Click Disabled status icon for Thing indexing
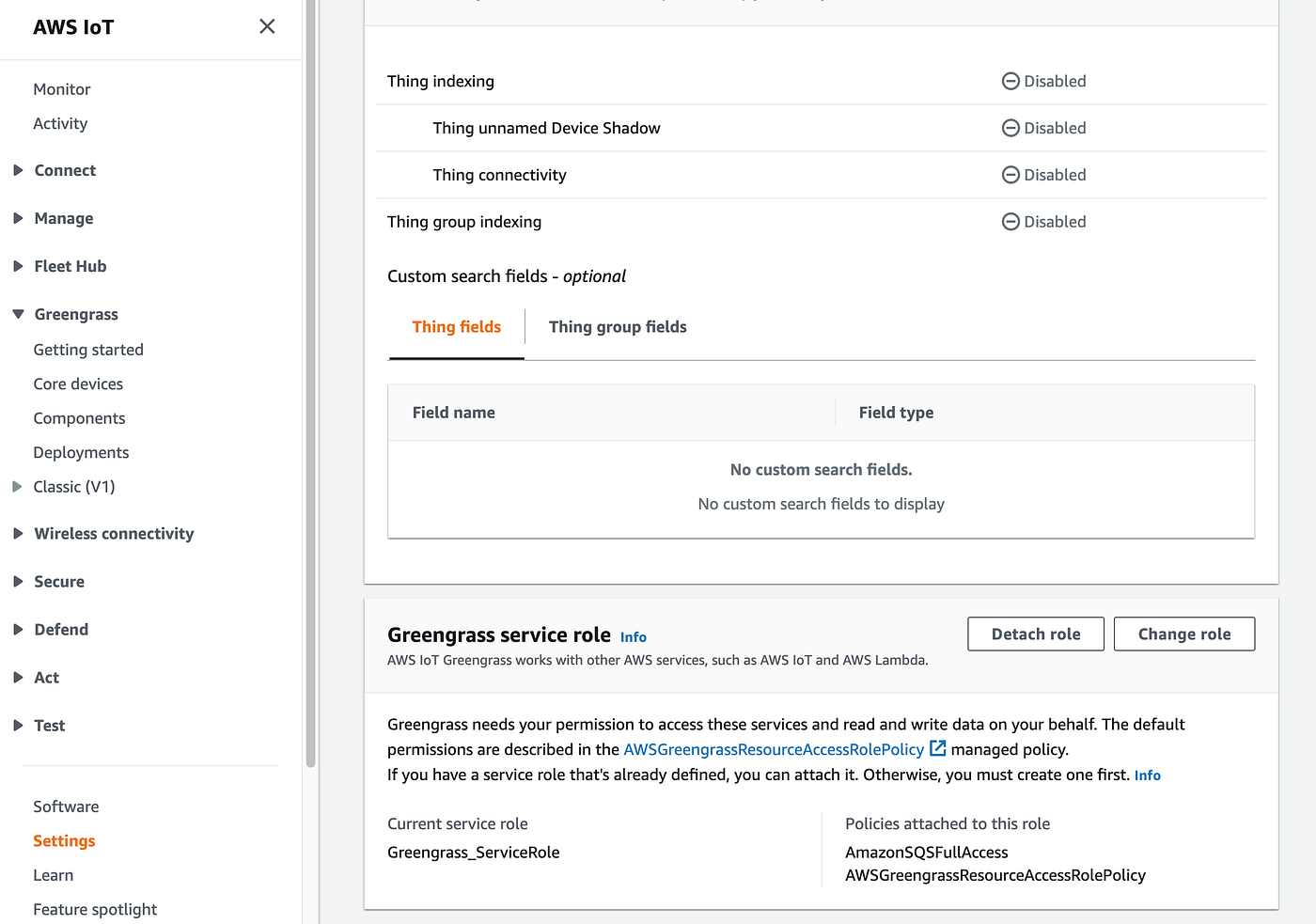The width and height of the screenshot is (1316, 924). pos(1010,82)
